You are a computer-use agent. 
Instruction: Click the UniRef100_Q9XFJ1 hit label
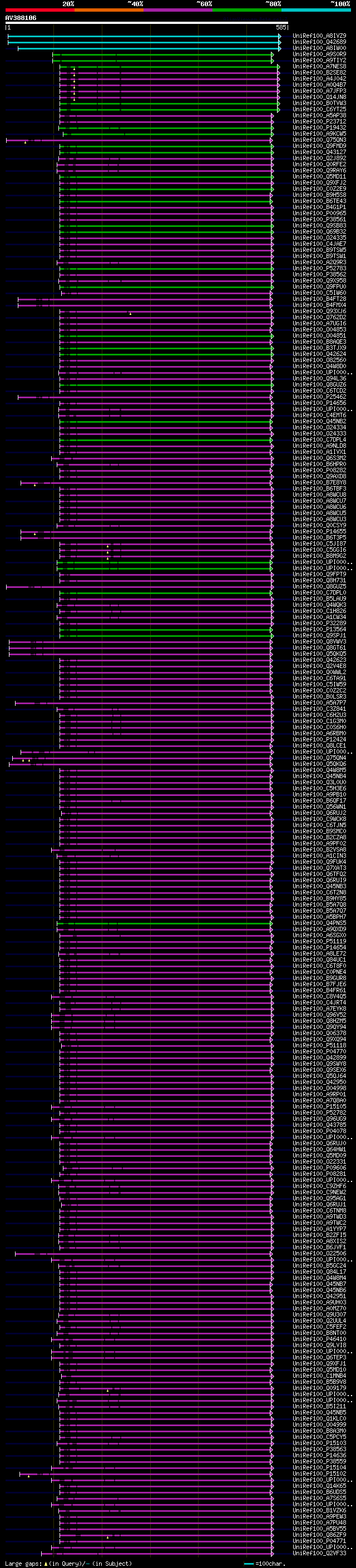[319, 1363]
